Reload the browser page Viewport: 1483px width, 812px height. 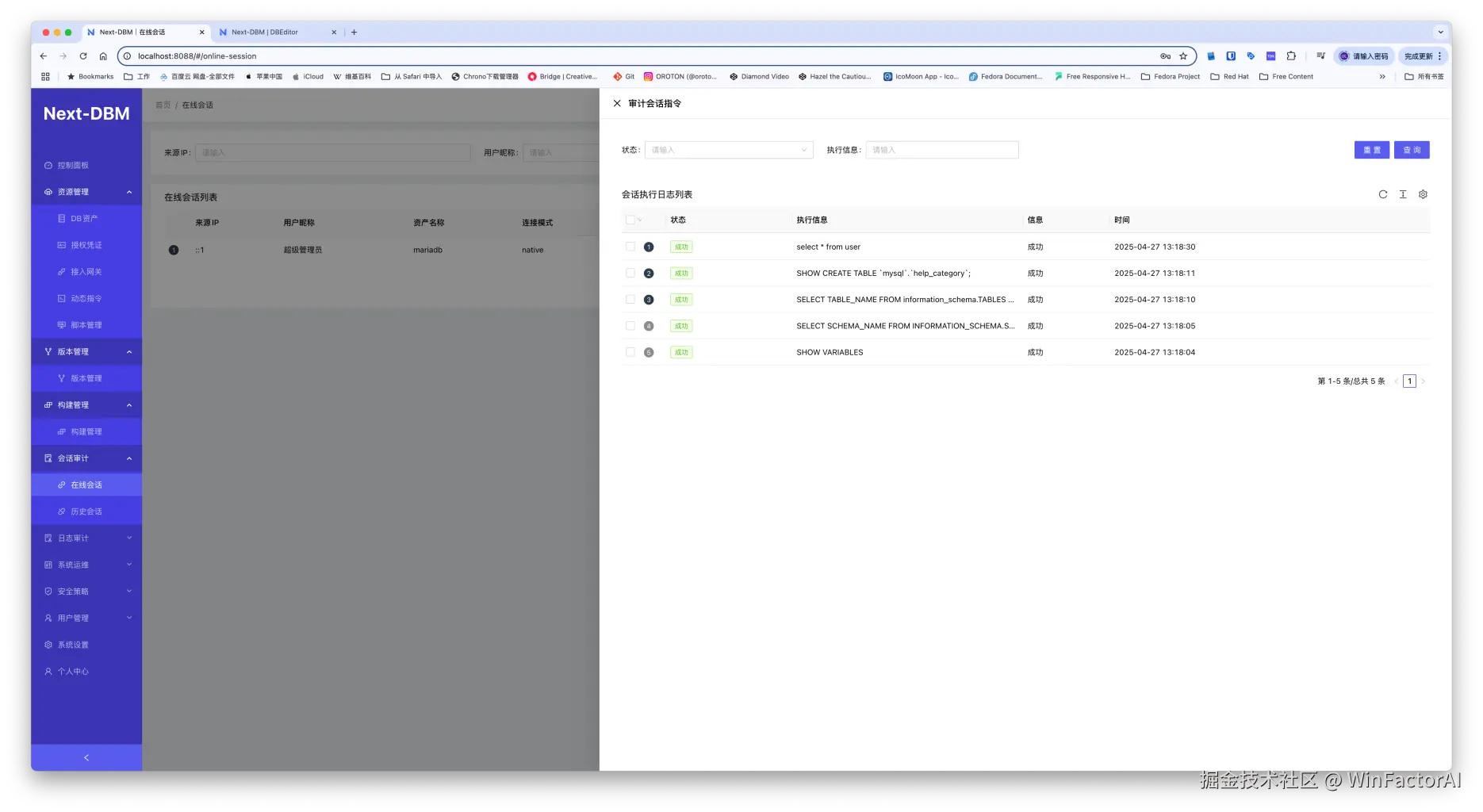coord(83,56)
